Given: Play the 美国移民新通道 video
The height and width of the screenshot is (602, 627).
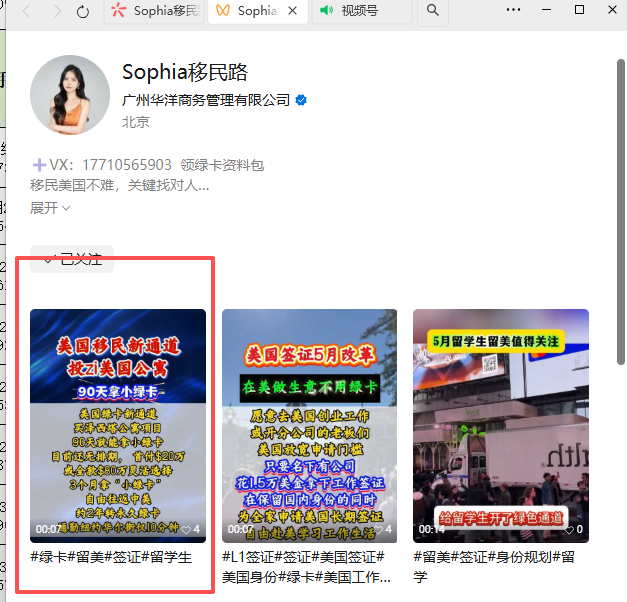Looking at the screenshot, I should pyautogui.click(x=118, y=426).
